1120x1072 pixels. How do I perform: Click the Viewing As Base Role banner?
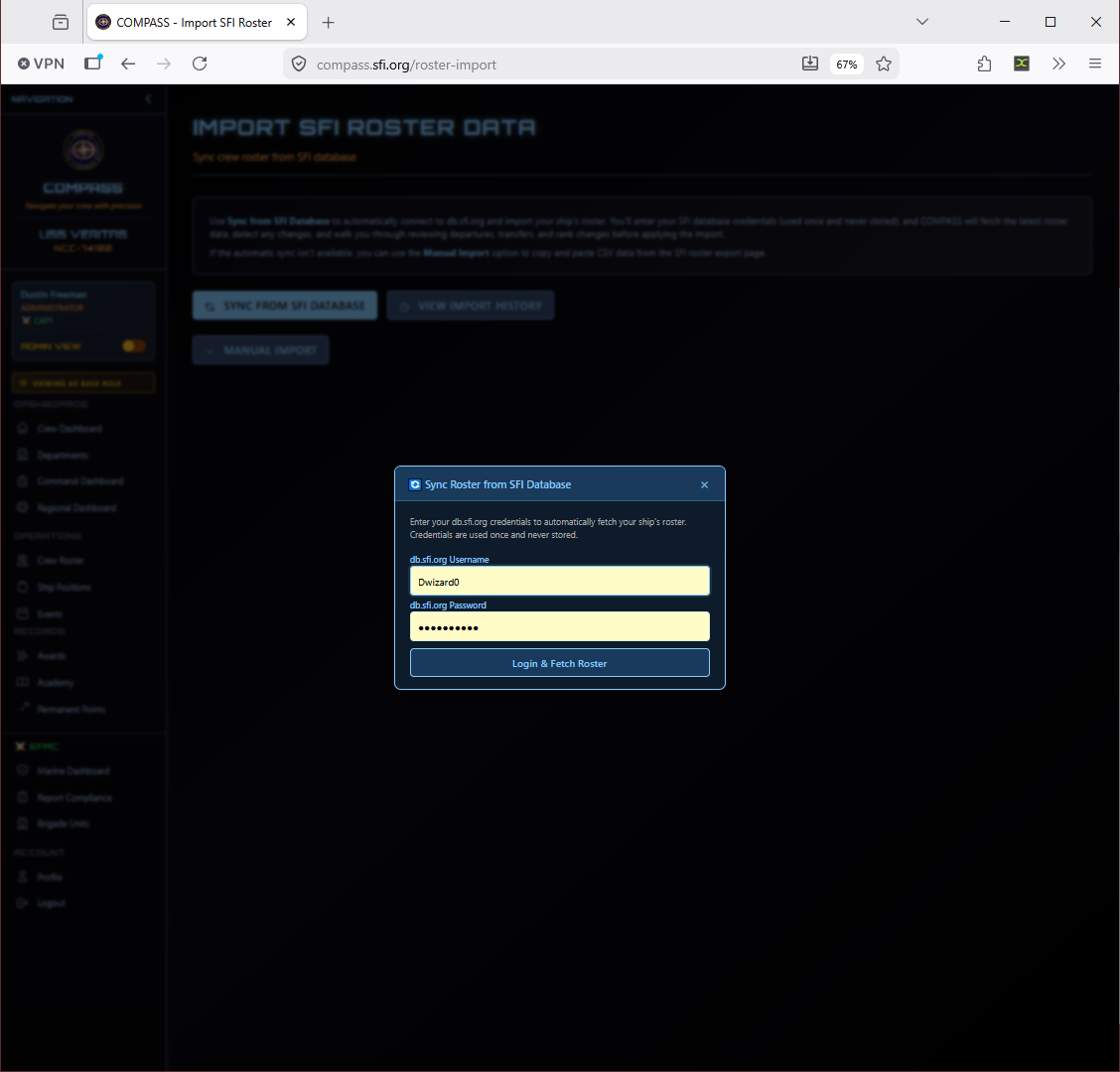[x=83, y=383]
